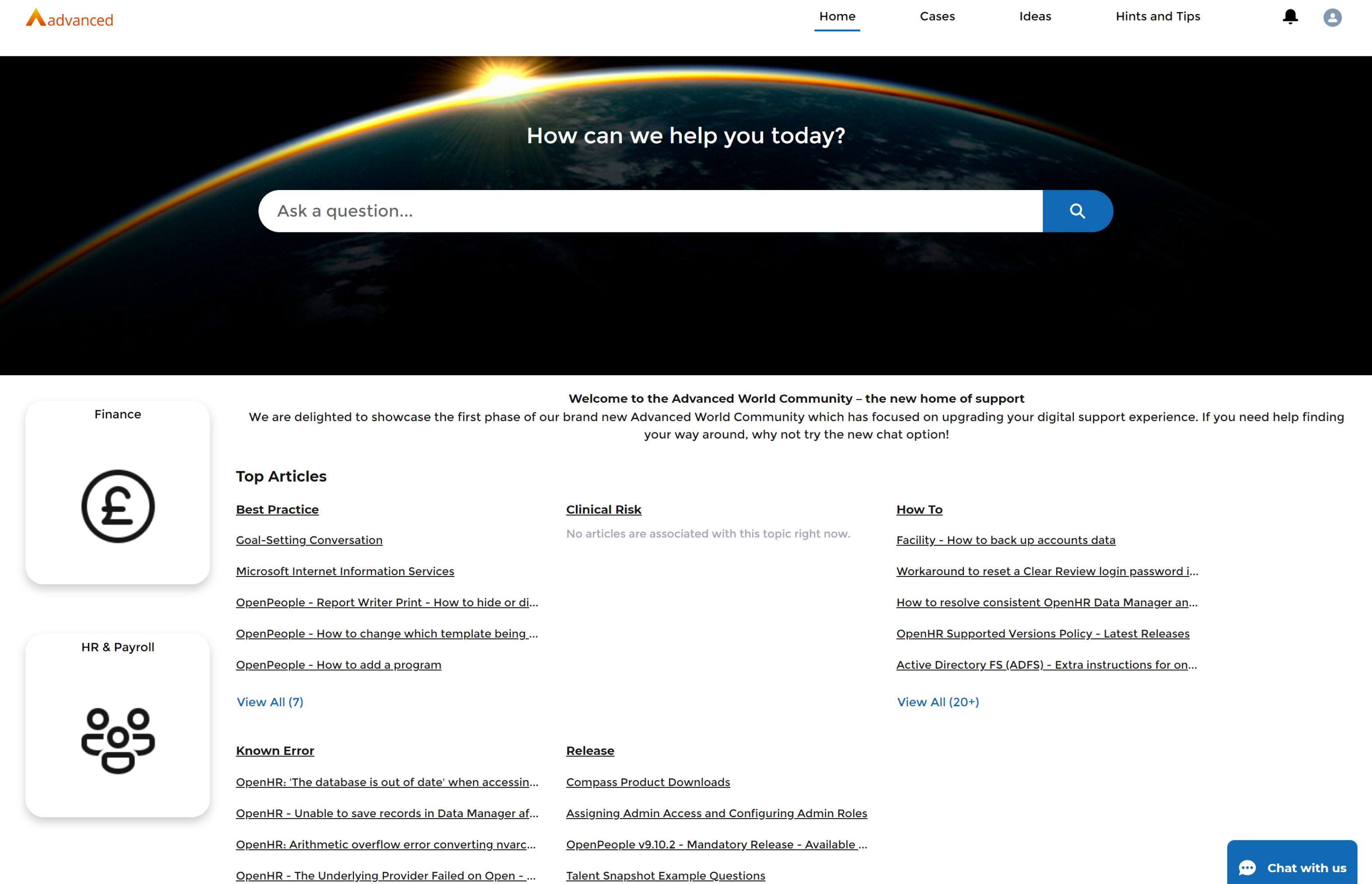Screen dimensions: 1372x884
Task: Click View All (7) under Best Practice
Action: (x=270, y=702)
